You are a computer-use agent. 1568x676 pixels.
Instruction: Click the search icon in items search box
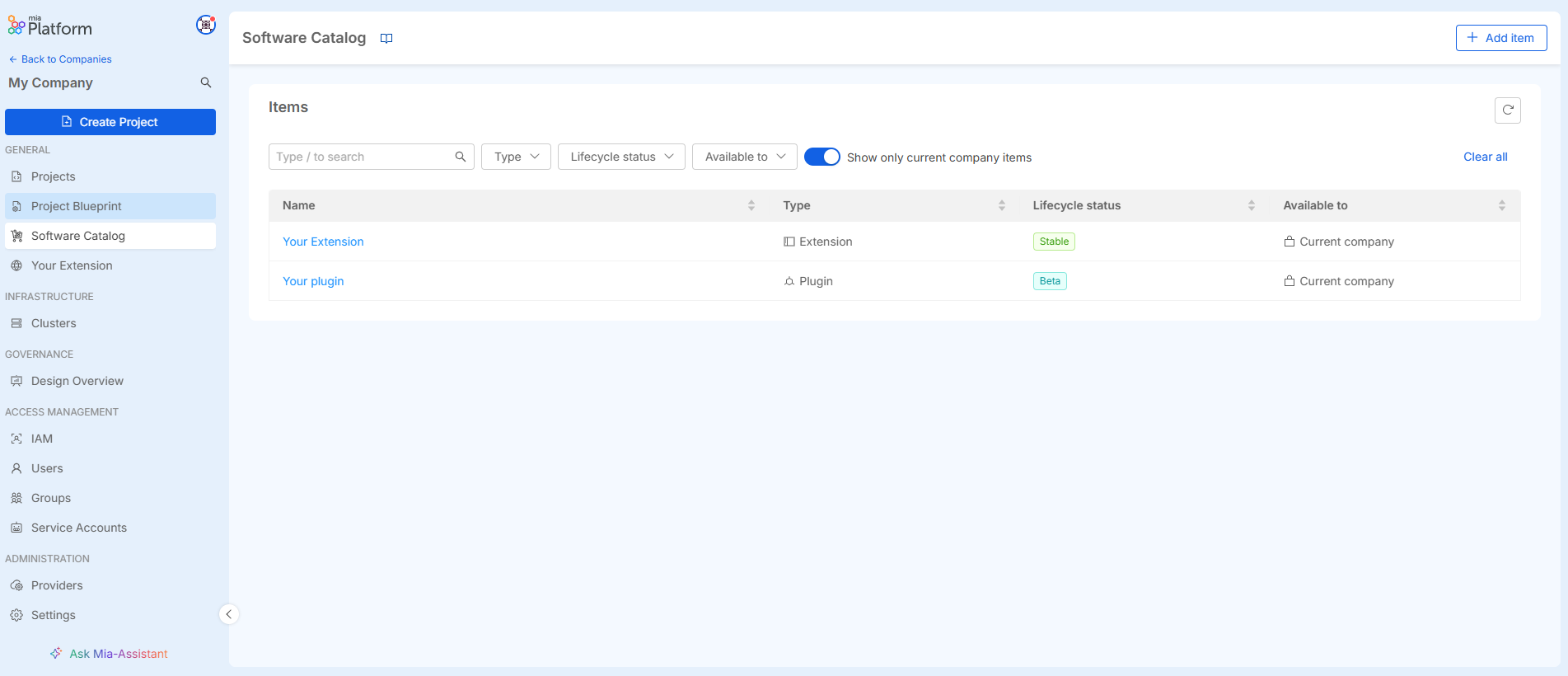(461, 157)
